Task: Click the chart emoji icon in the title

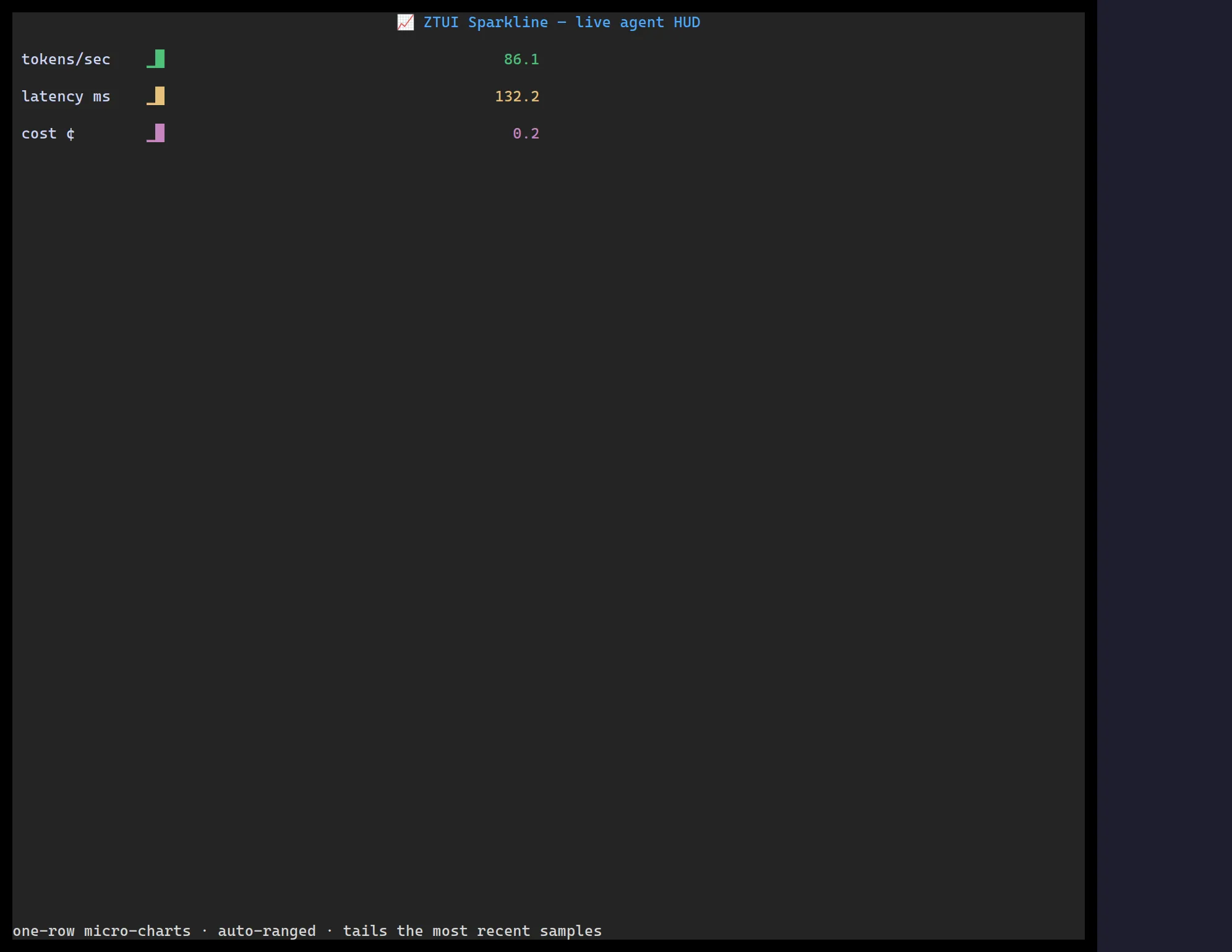Action: 405,22
